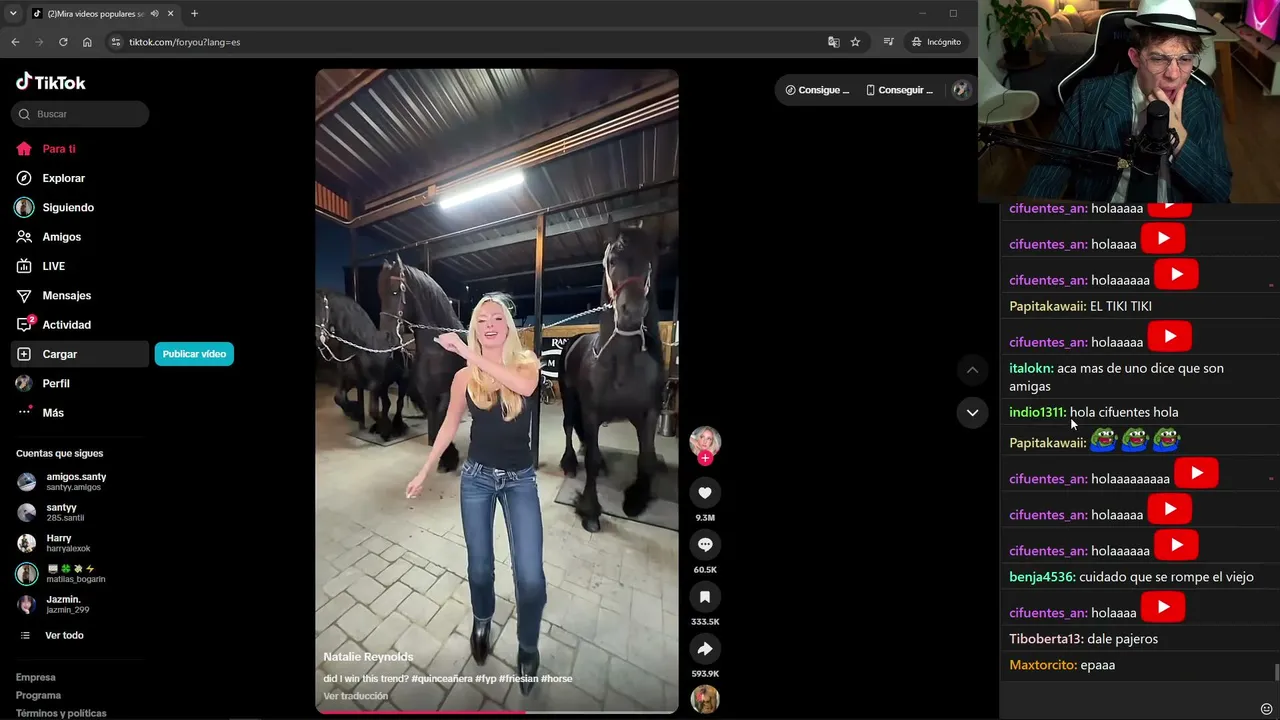Click the Papitakawaii: EL TIKI TIKI message

[1080, 306]
